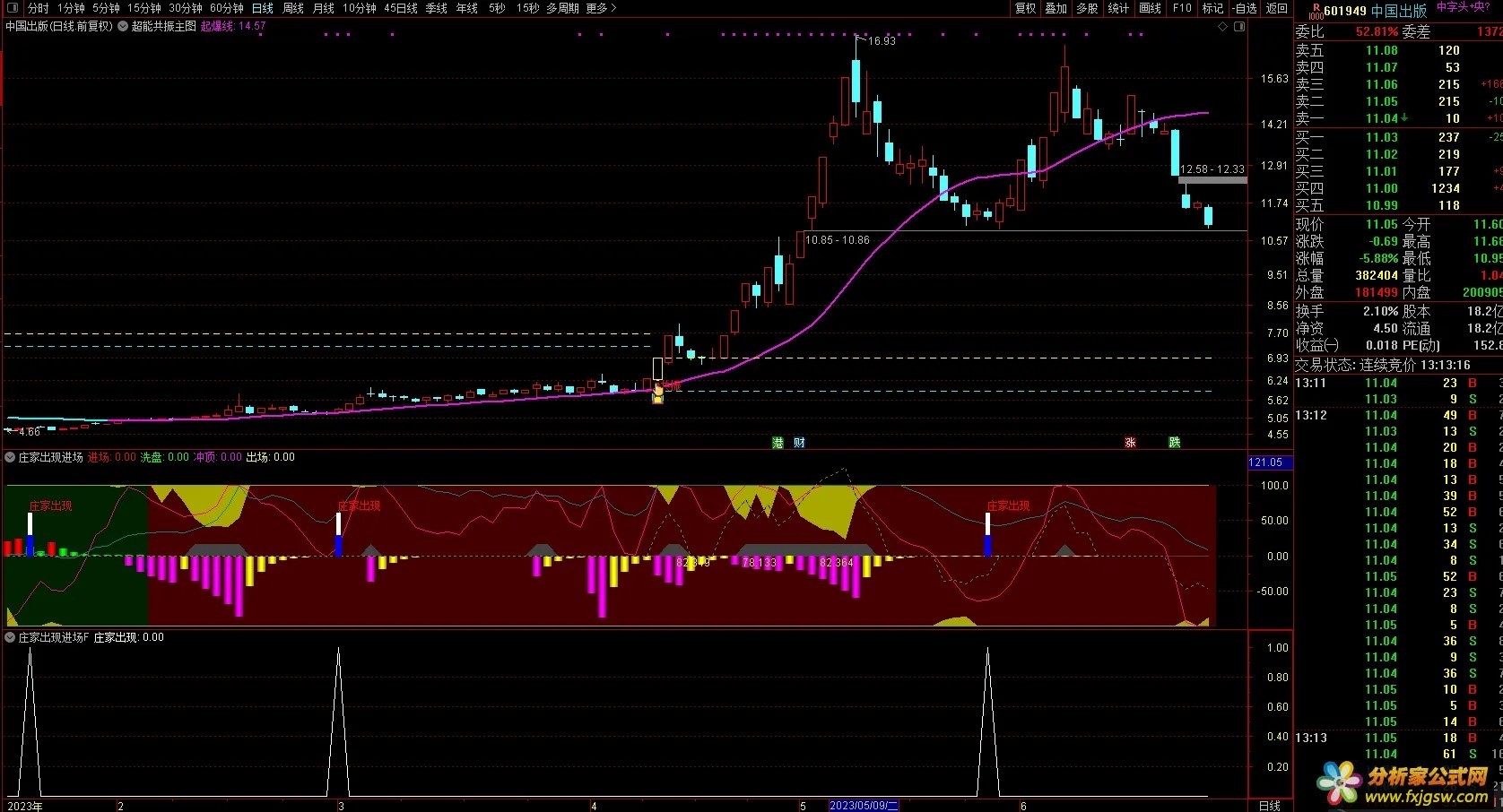Click the 标记 mark button
Image resolution: width=1503 pixels, height=812 pixels.
point(1212,8)
